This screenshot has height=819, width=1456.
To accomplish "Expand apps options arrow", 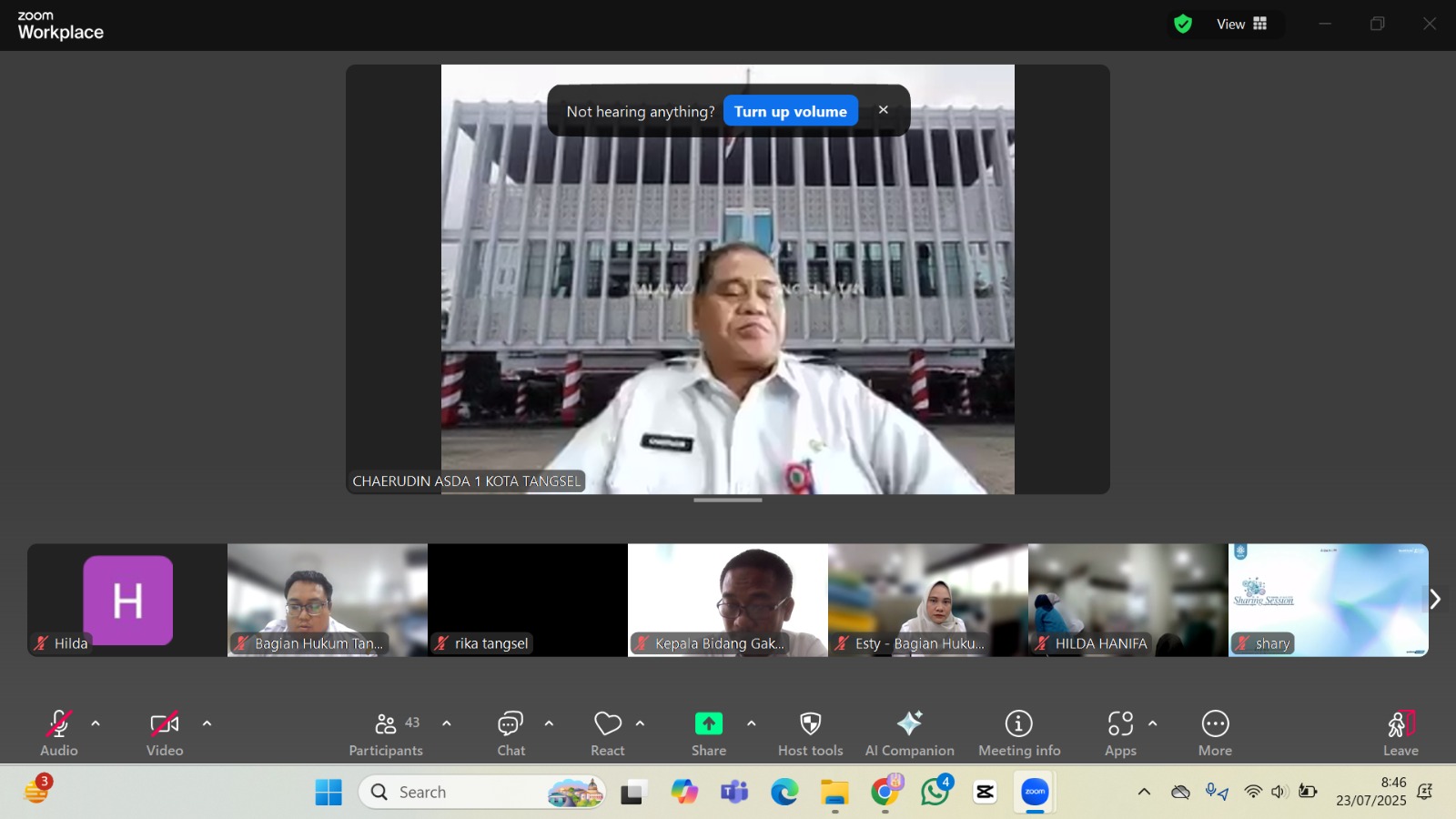I will point(1152,723).
